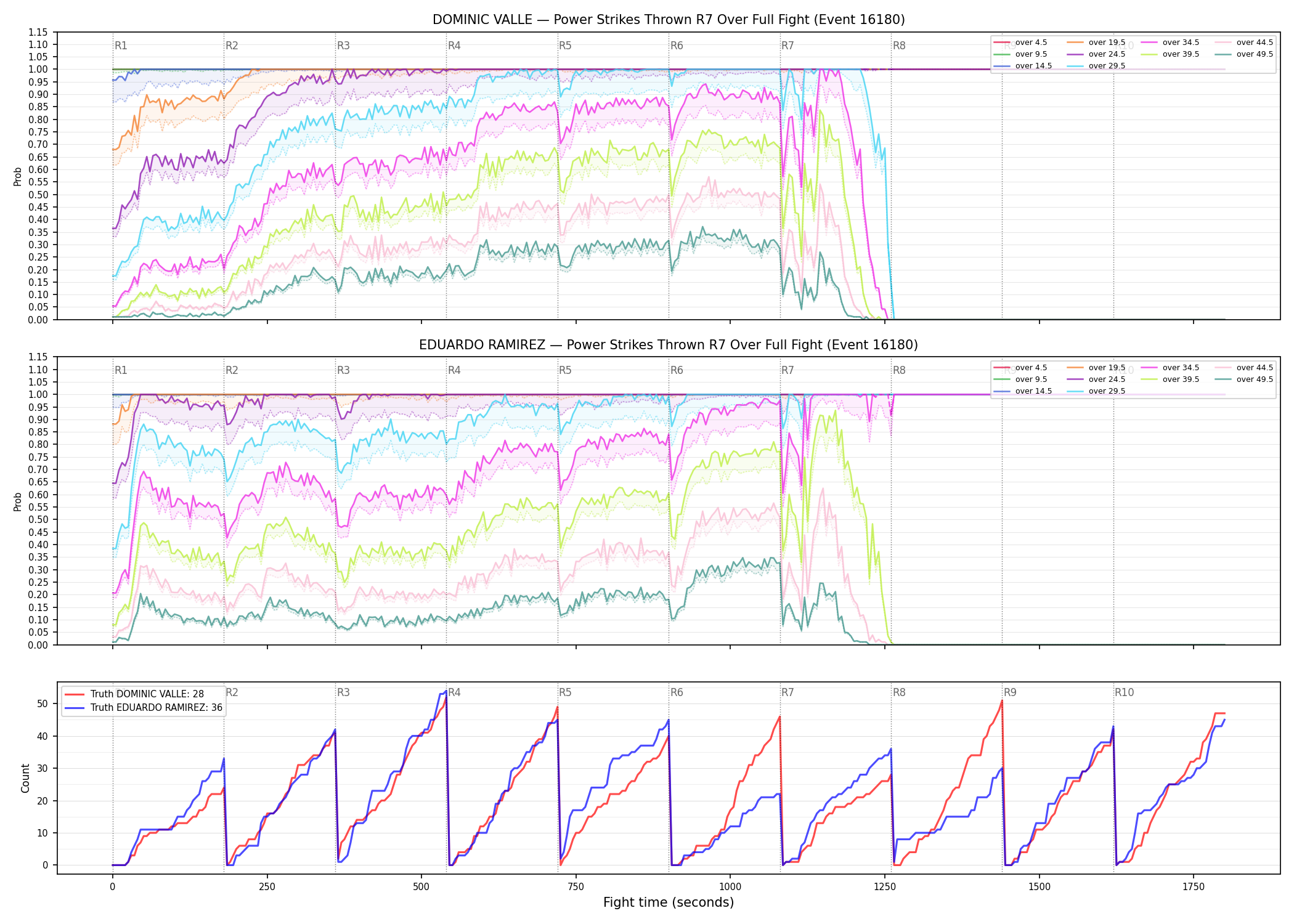Image resolution: width=1294 pixels, height=924 pixels.
Task: Select the R3 round label in Ramirez chart
Action: click(x=343, y=370)
